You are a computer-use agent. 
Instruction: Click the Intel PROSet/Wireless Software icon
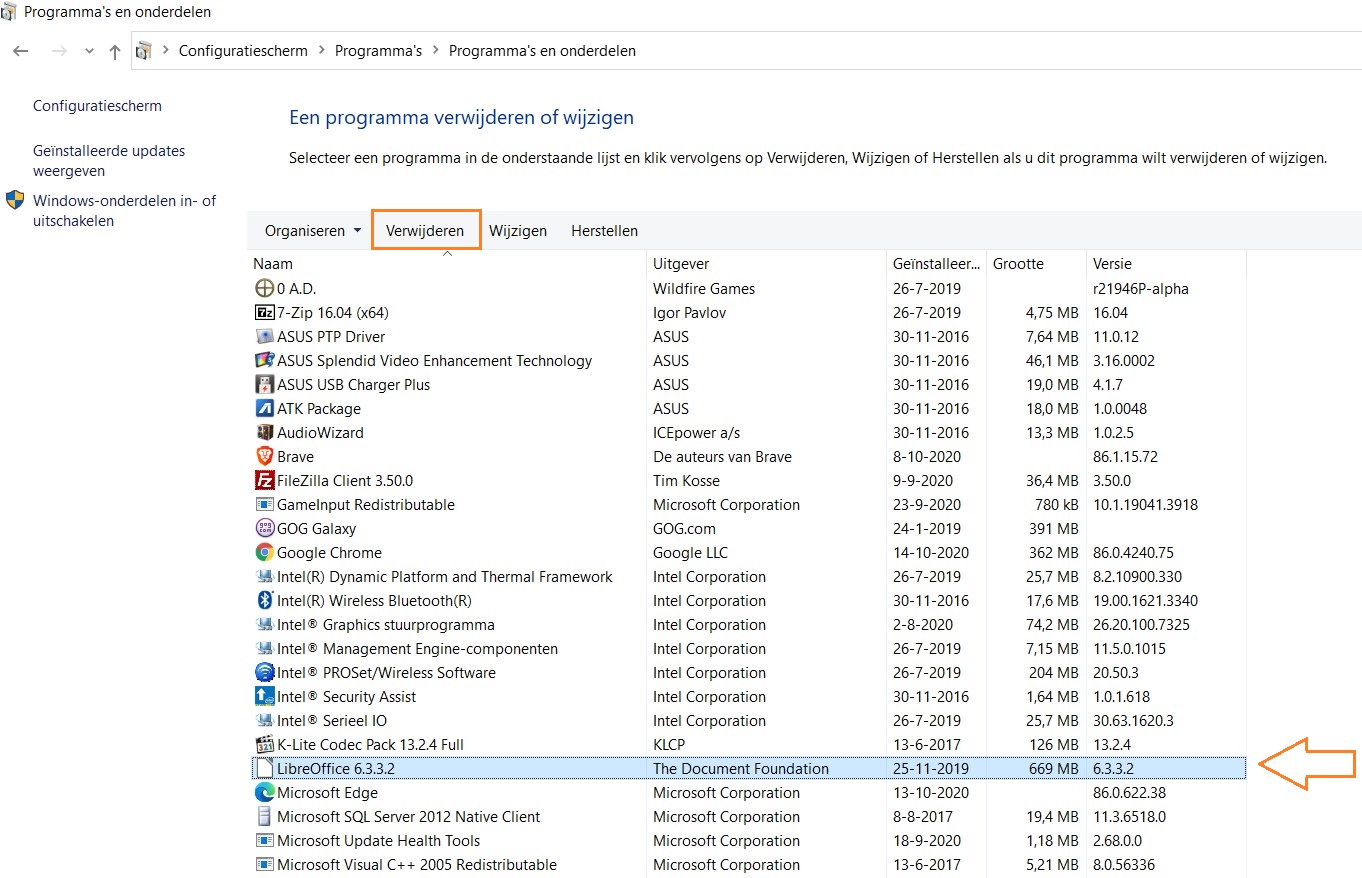pos(265,673)
